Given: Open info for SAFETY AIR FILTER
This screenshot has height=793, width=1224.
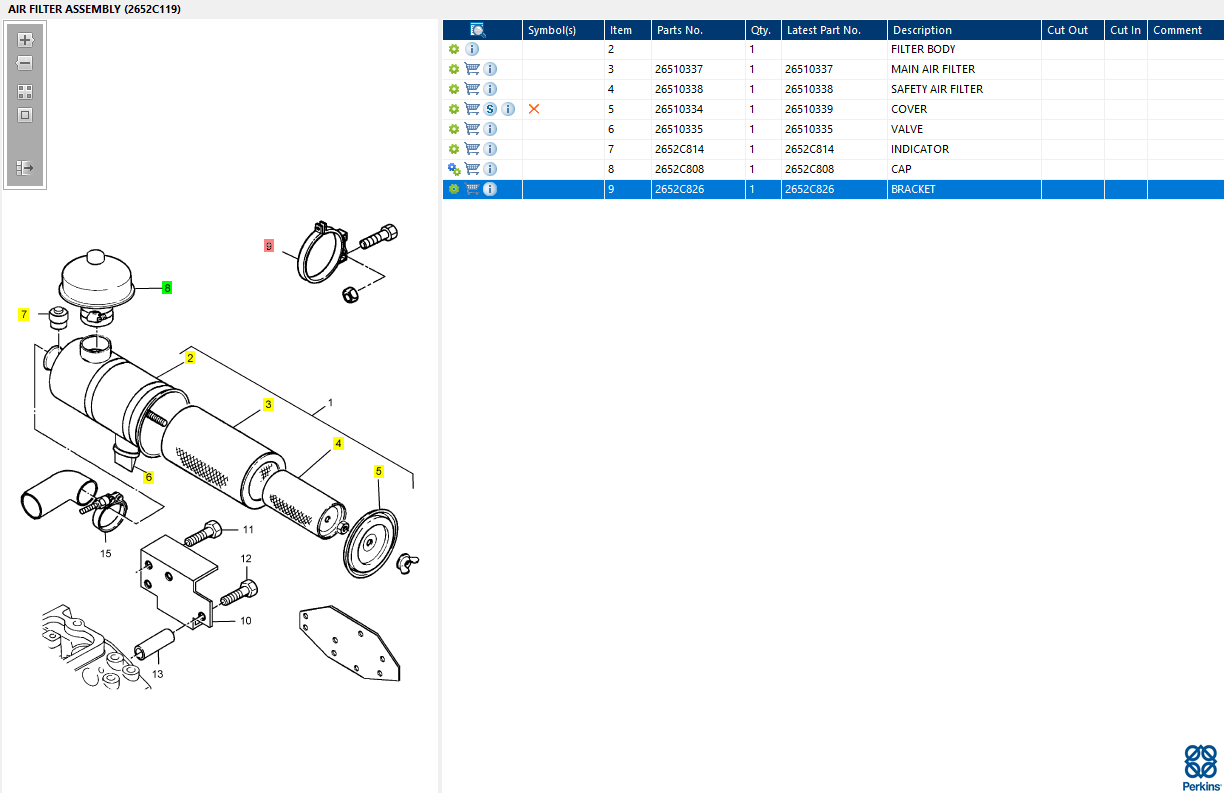Looking at the screenshot, I should (490, 89).
